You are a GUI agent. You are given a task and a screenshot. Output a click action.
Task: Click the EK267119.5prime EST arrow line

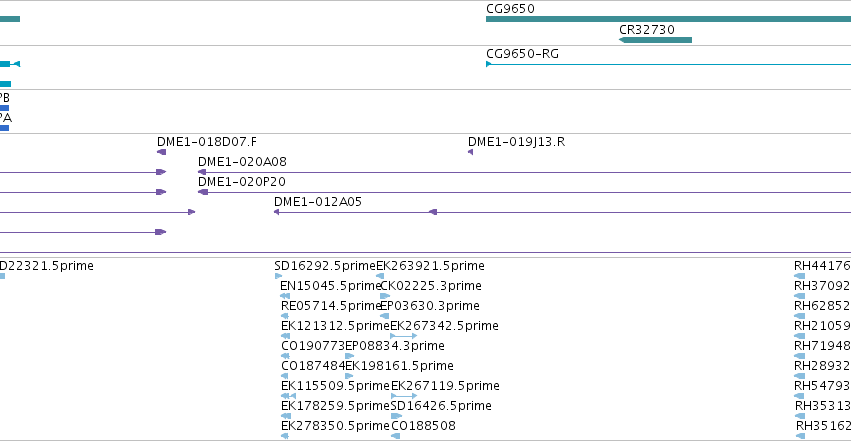pyautogui.click(x=404, y=396)
